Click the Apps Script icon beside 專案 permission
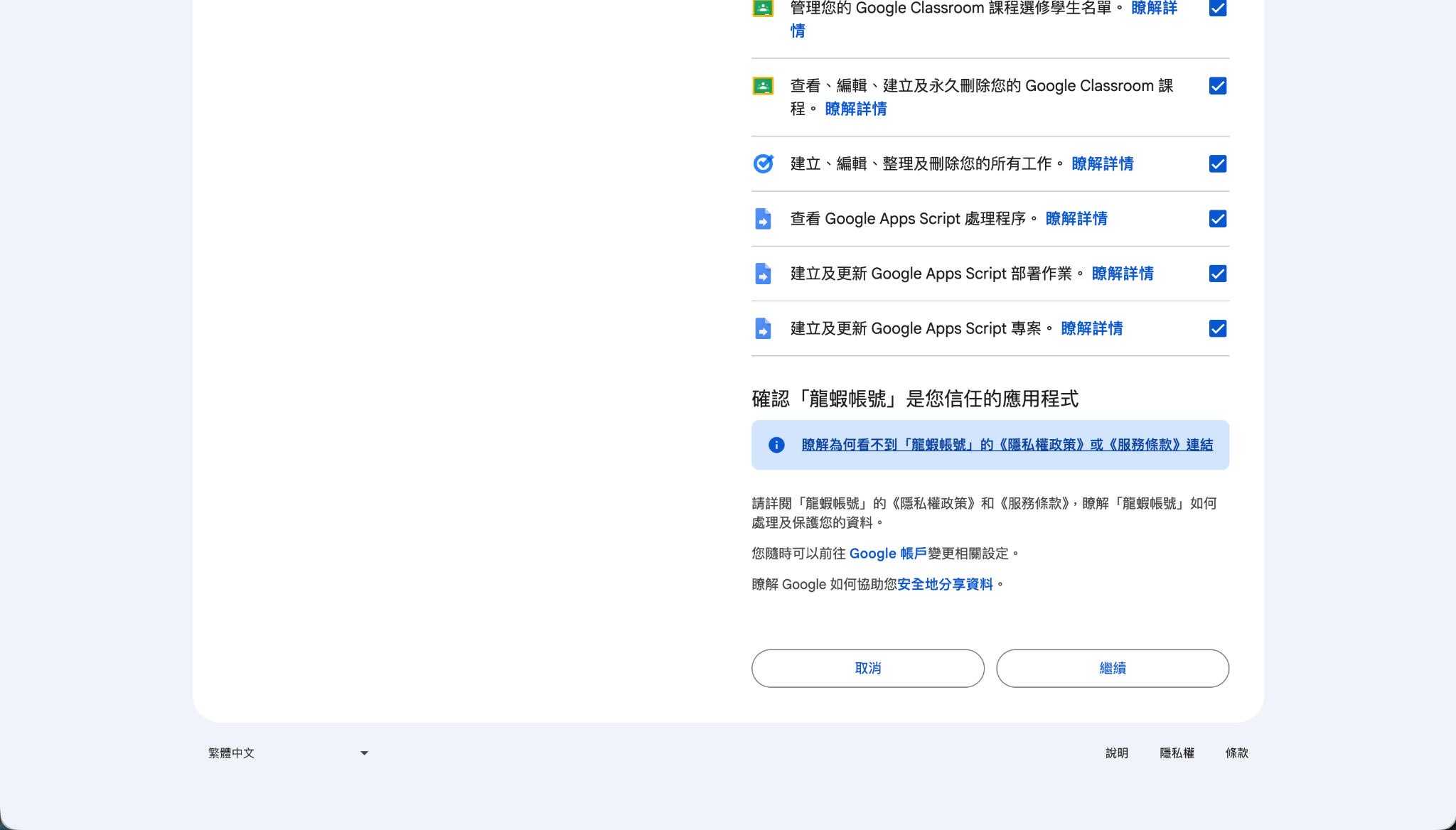This screenshot has height=830, width=1456. point(763,328)
